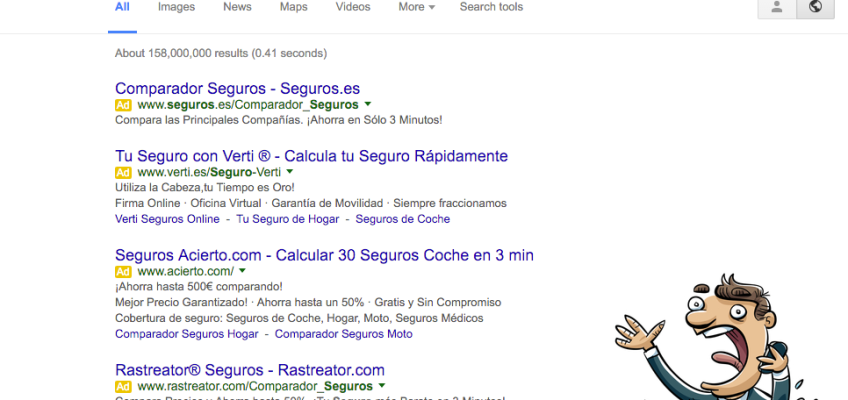This screenshot has height=400, width=848.
Task: Open Seguros Acierto.com result title
Action: tap(324, 255)
